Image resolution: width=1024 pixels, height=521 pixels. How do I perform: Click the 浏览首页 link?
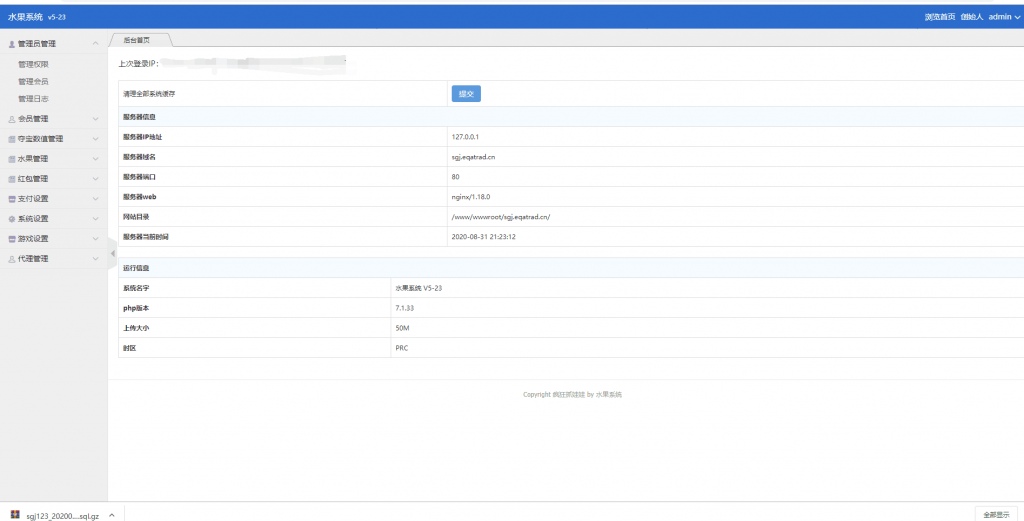[x=940, y=17]
